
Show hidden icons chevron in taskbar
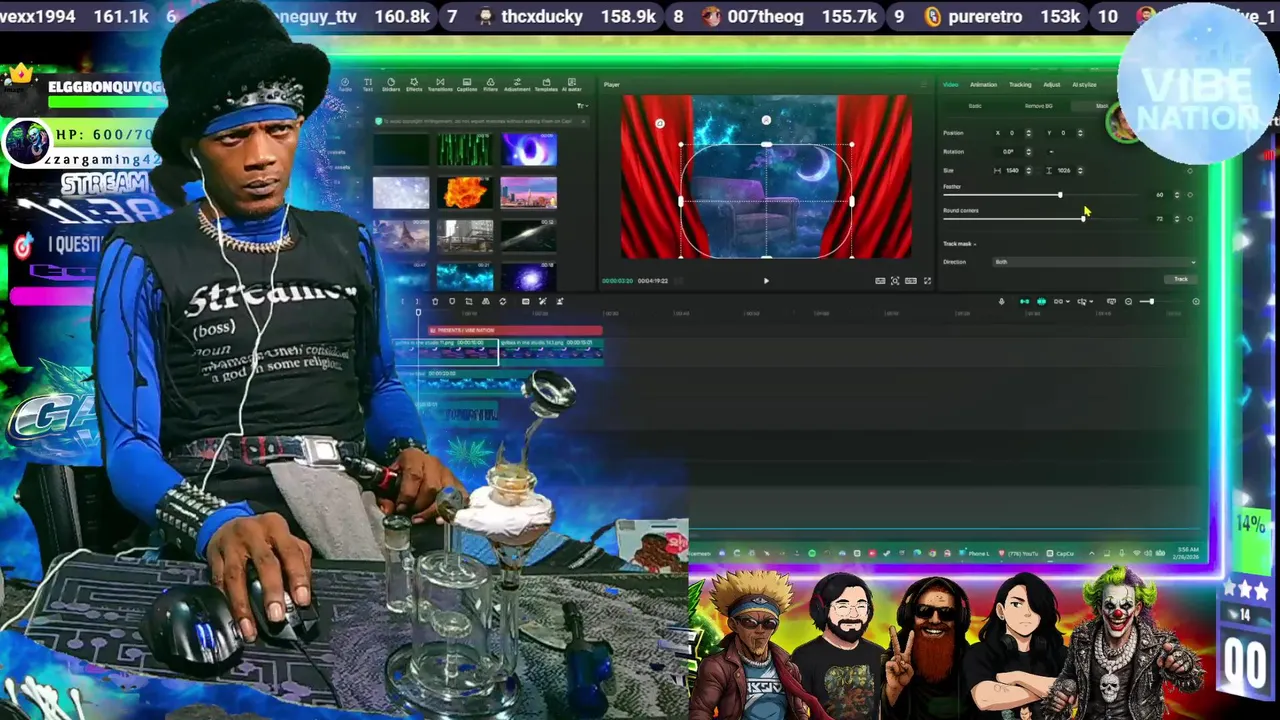pos(1091,553)
